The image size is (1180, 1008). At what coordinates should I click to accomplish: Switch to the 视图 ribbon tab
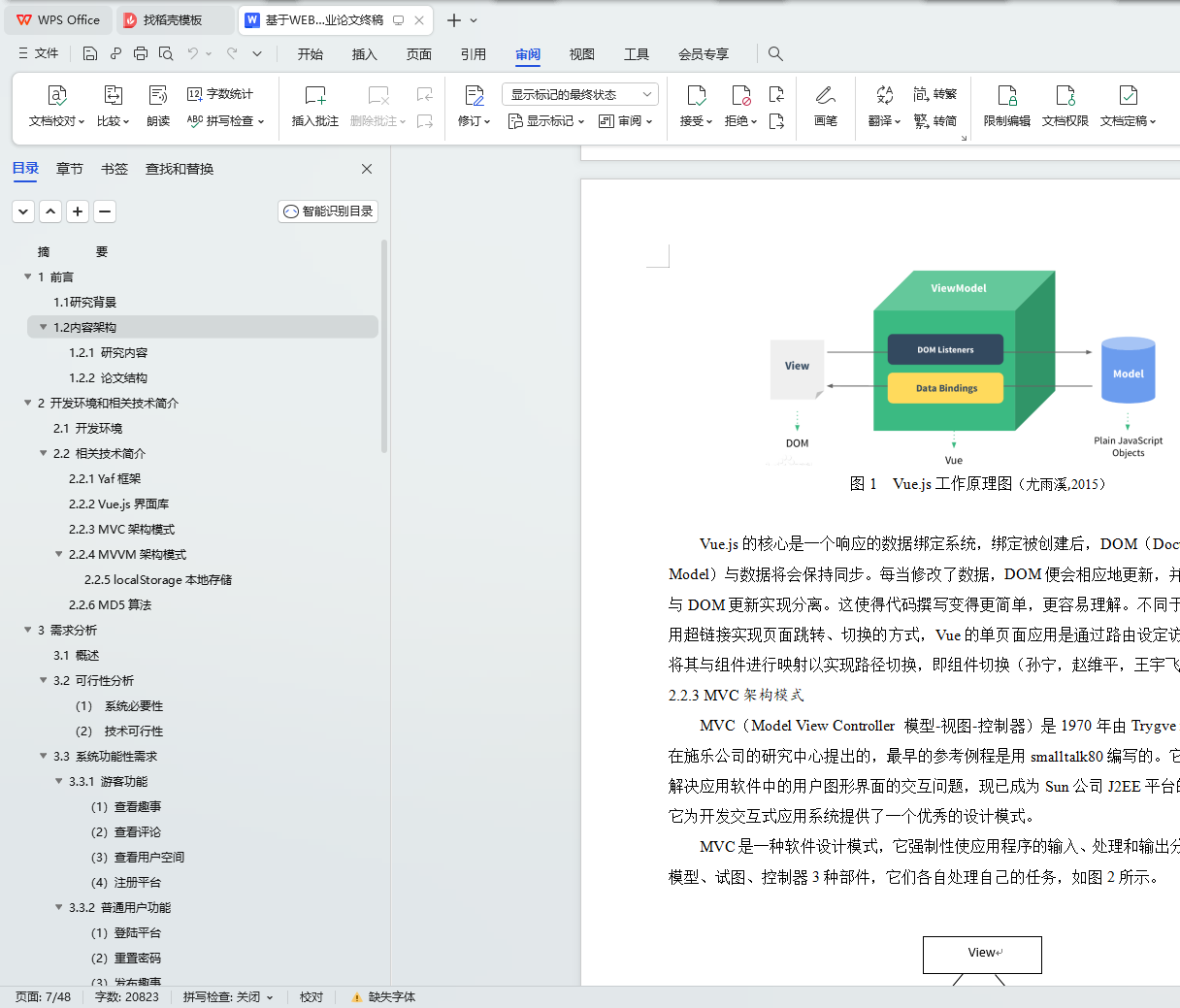click(x=582, y=54)
